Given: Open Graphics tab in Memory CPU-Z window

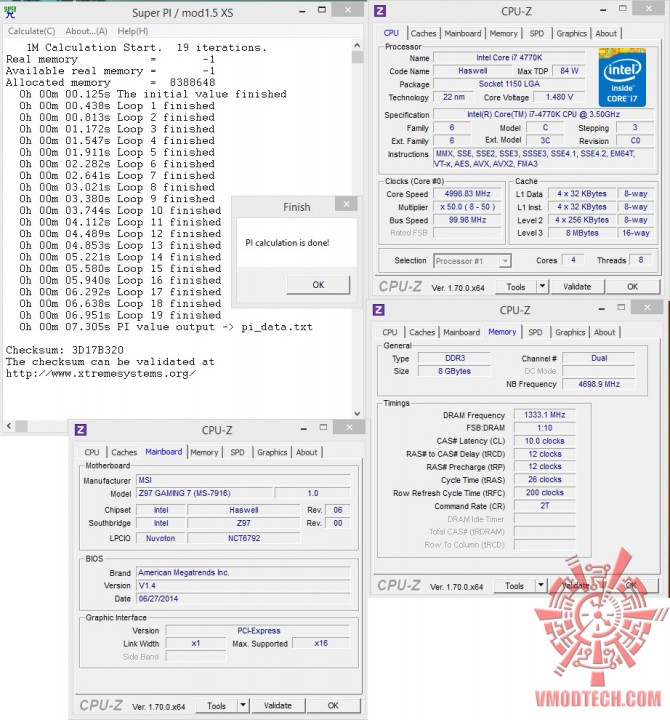Looking at the screenshot, I should (570, 332).
